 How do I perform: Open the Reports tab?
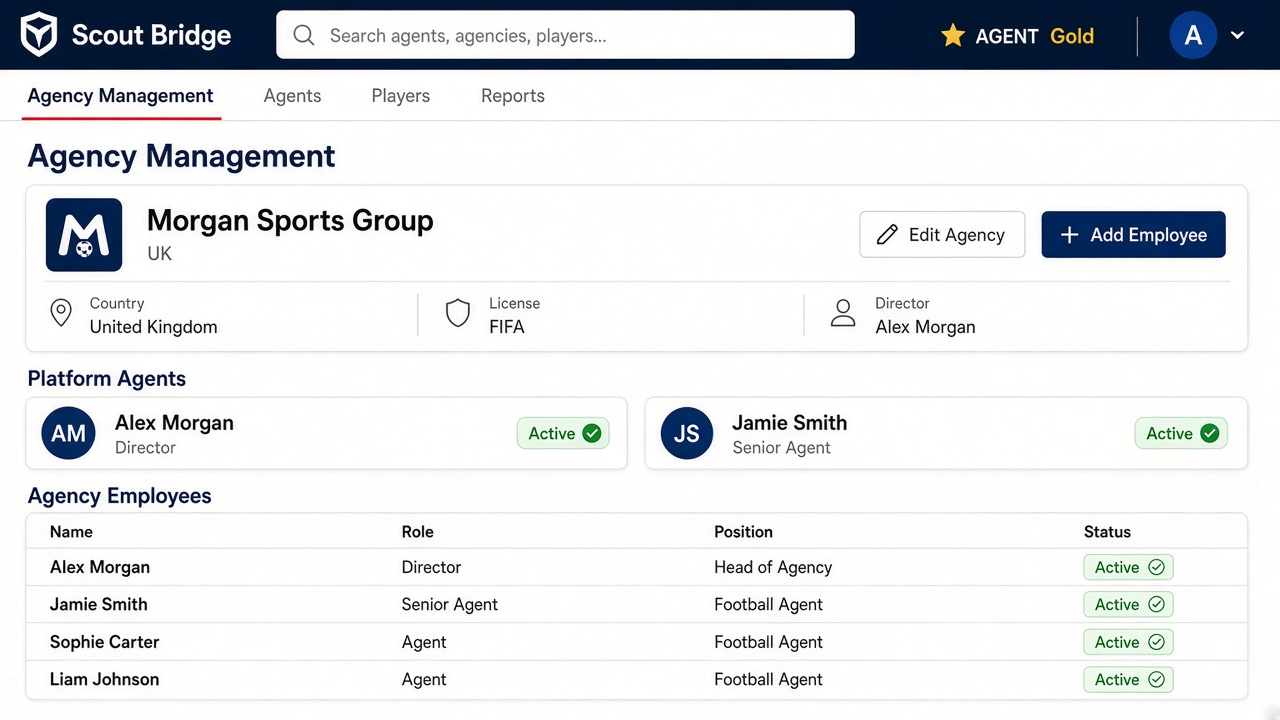(x=513, y=96)
